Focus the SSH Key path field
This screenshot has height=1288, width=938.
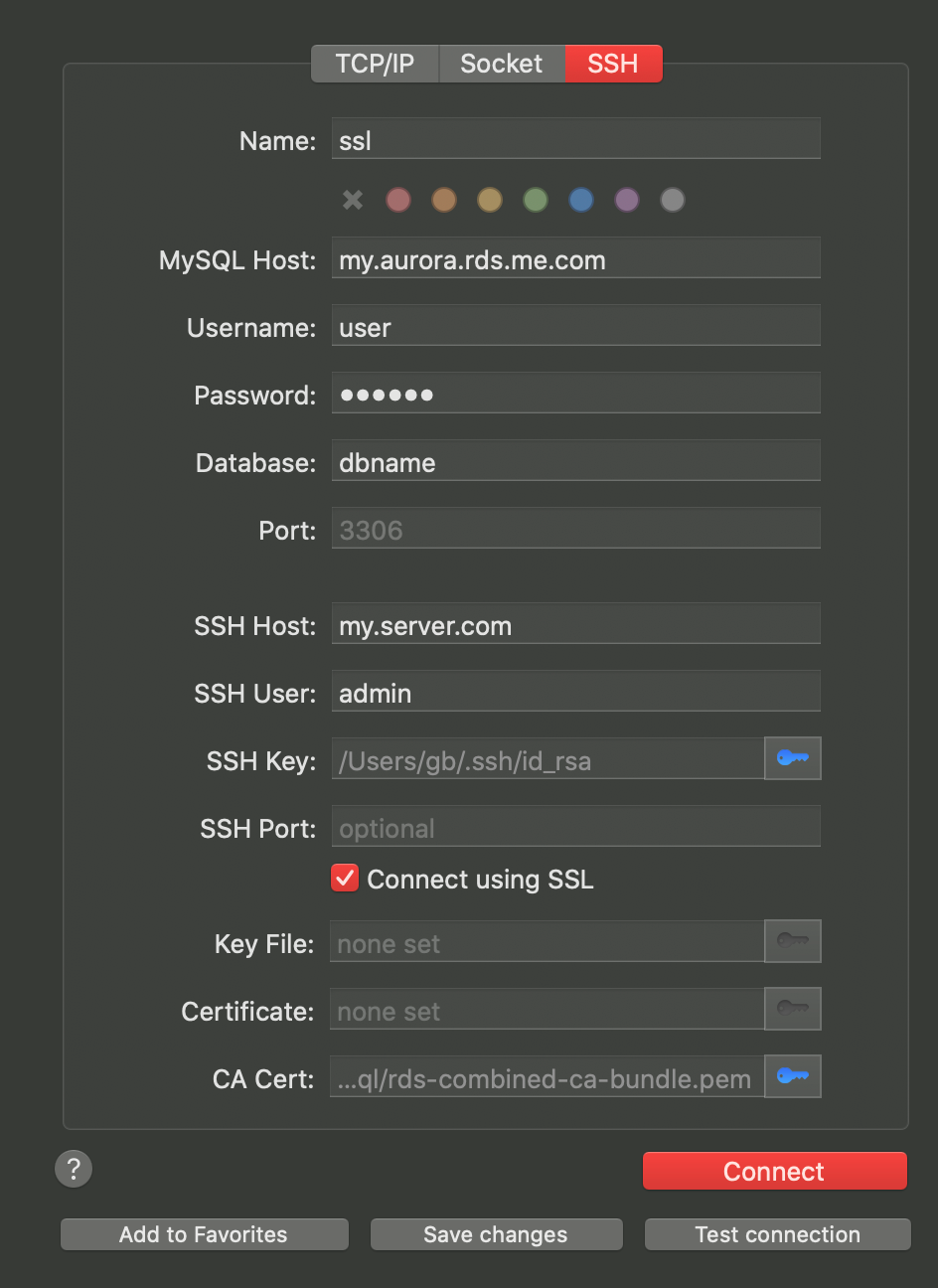coord(547,759)
